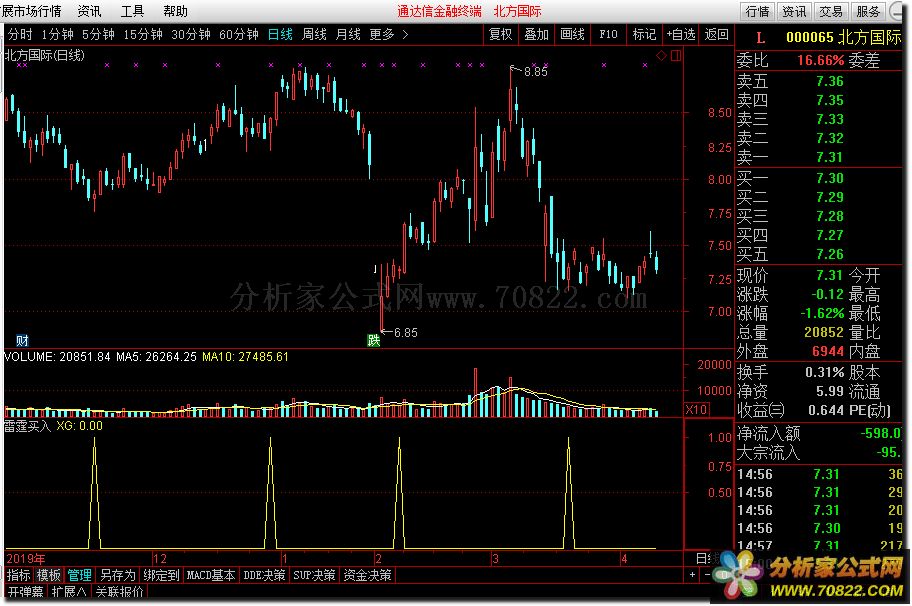Click the X10 volume scale indicator

point(696,409)
